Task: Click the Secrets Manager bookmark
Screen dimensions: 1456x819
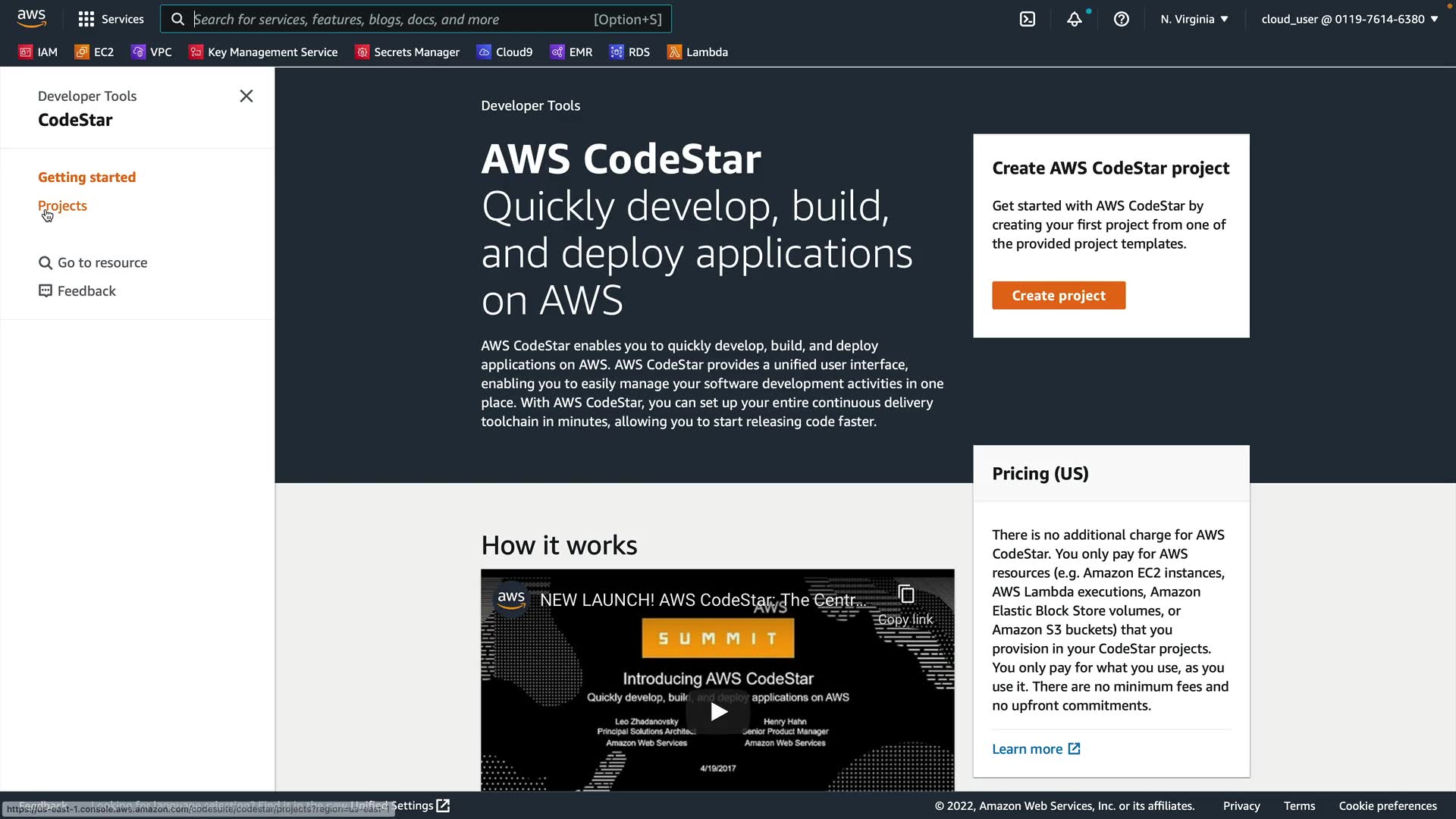Action: click(407, 52)
